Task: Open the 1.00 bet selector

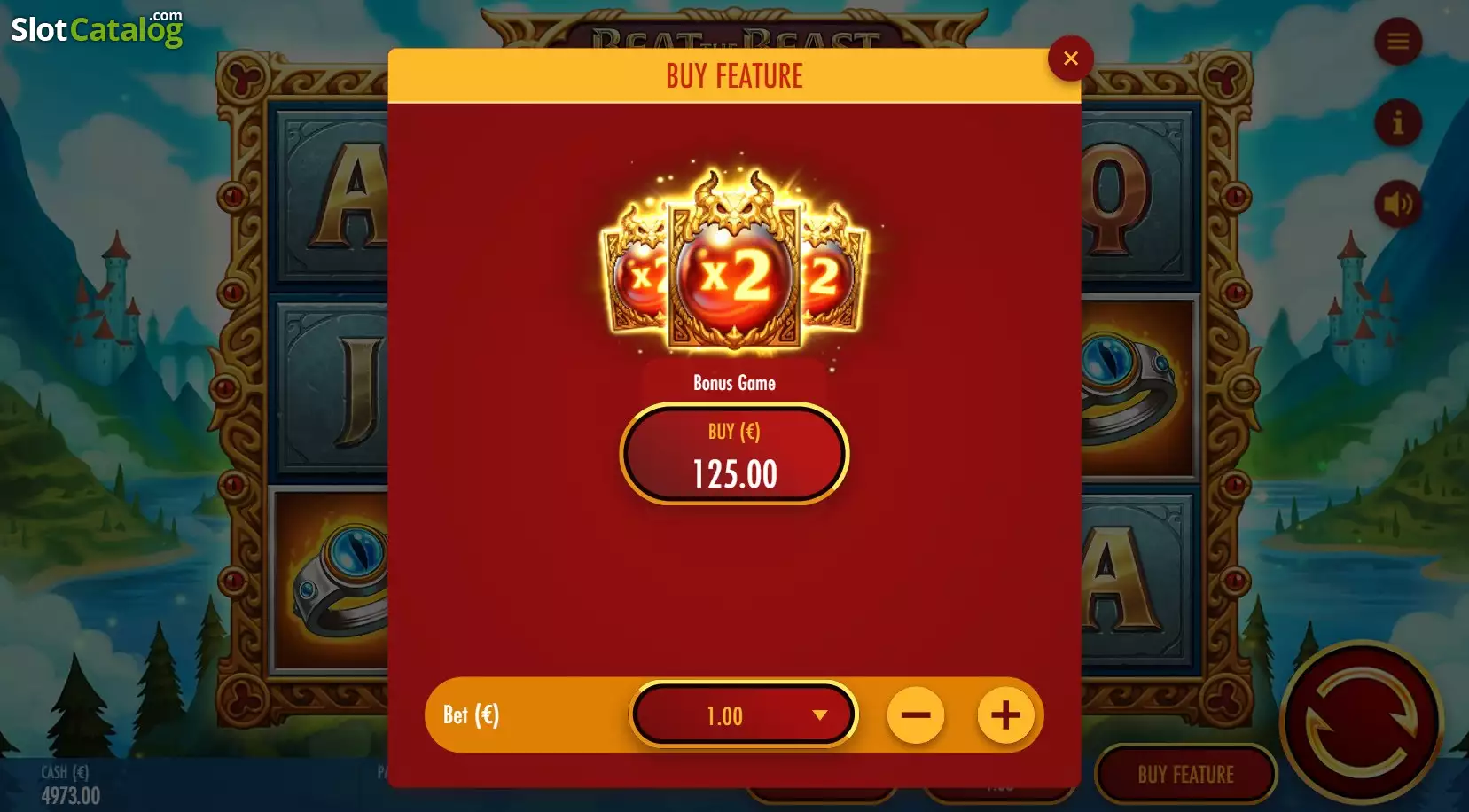Action: coord(744,715)
